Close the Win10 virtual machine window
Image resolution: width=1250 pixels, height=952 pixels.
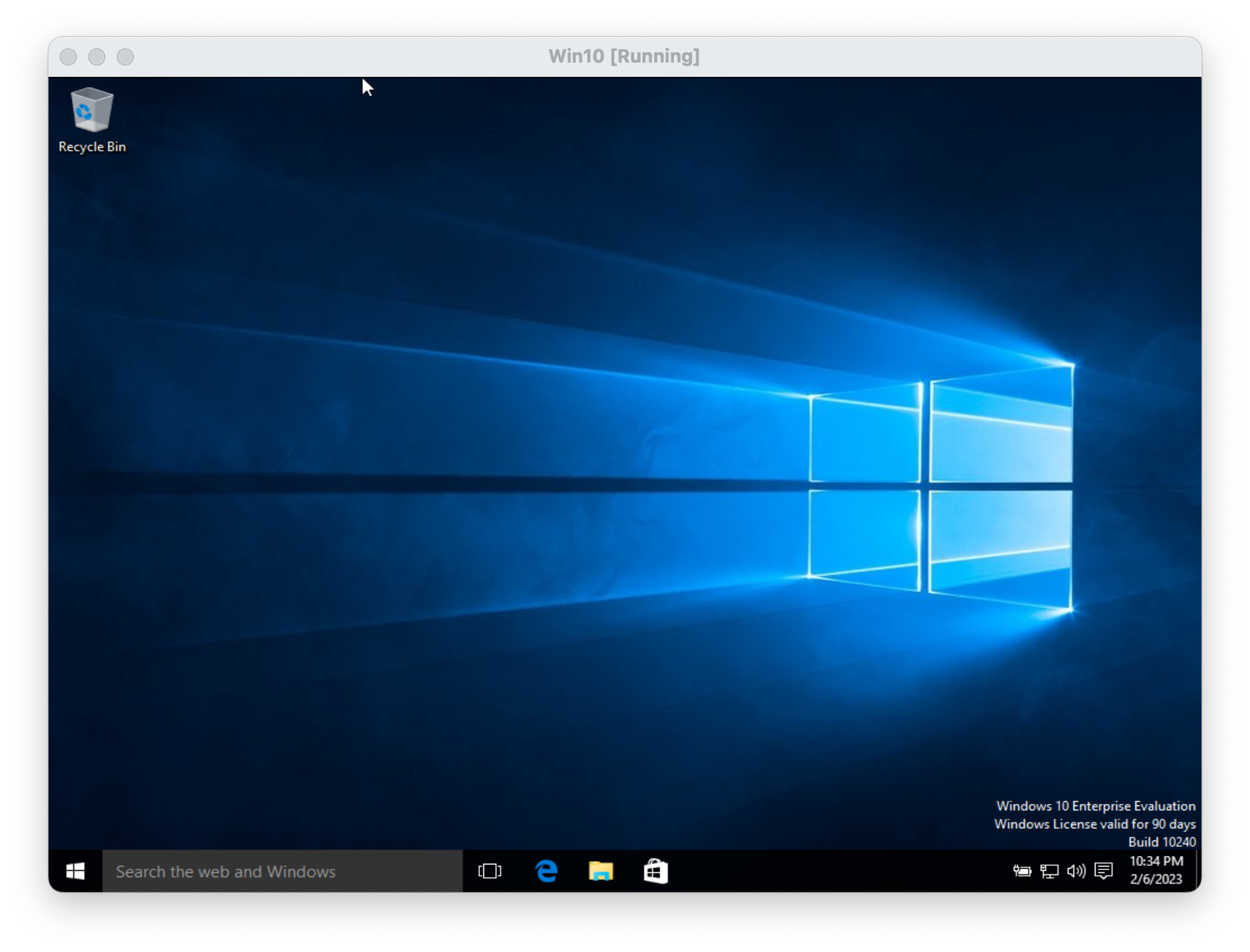click(x=68, y=57)
